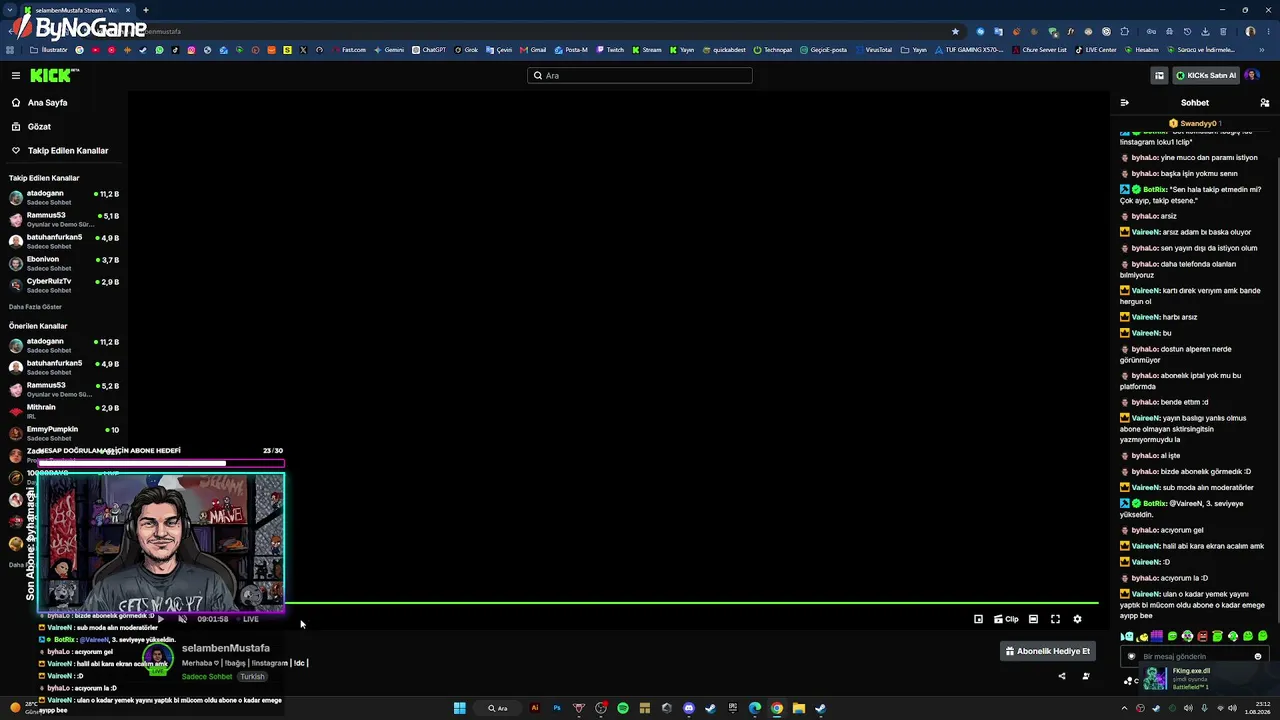The height and width of the screenshot is (720, 1280).
Task: Click Sadece Sohbet category link
Action: (x=207, y=677)
